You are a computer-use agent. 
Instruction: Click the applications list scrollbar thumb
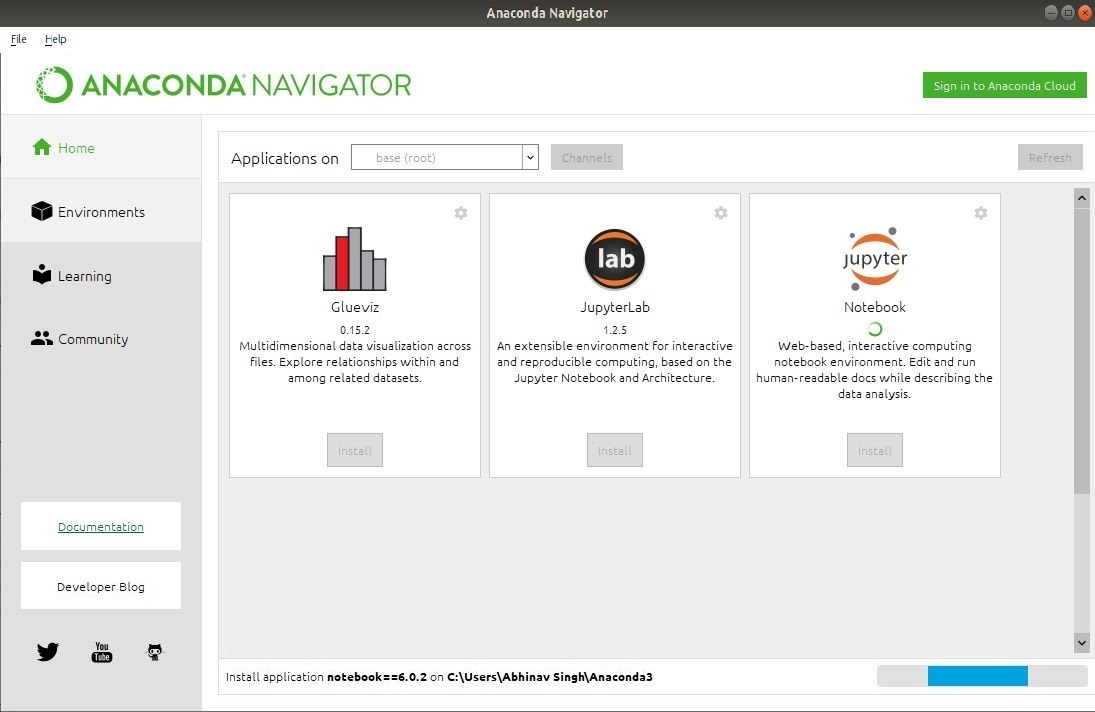[1082, 351]
